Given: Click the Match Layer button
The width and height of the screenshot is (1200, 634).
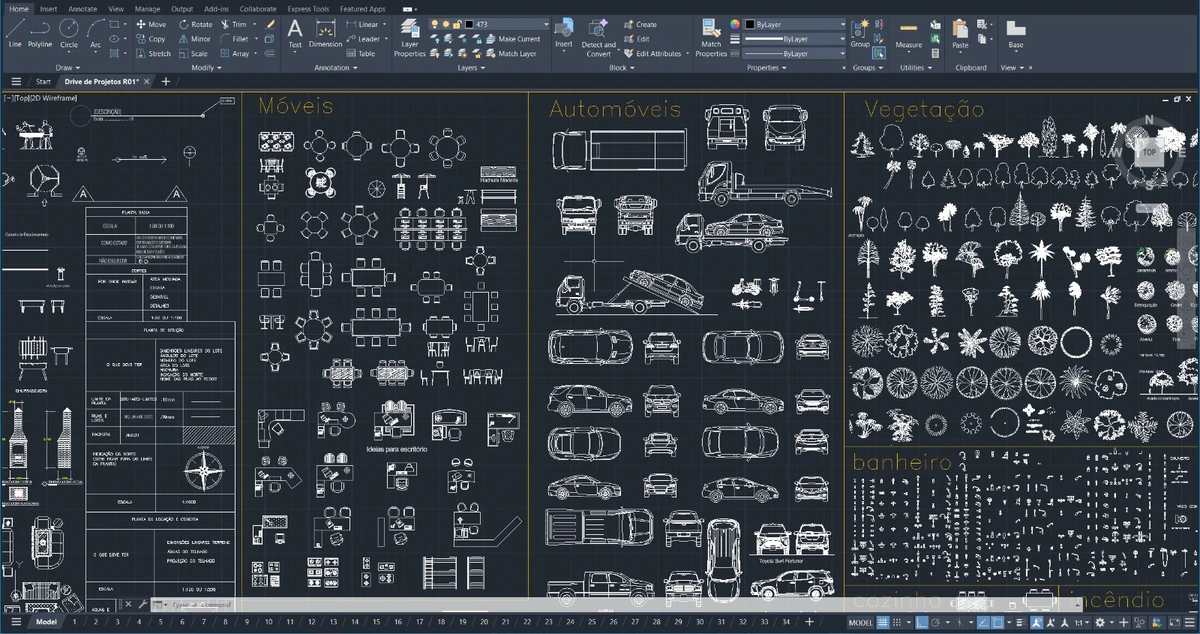Looking at the screenshot, I should (x=510, y=54).
